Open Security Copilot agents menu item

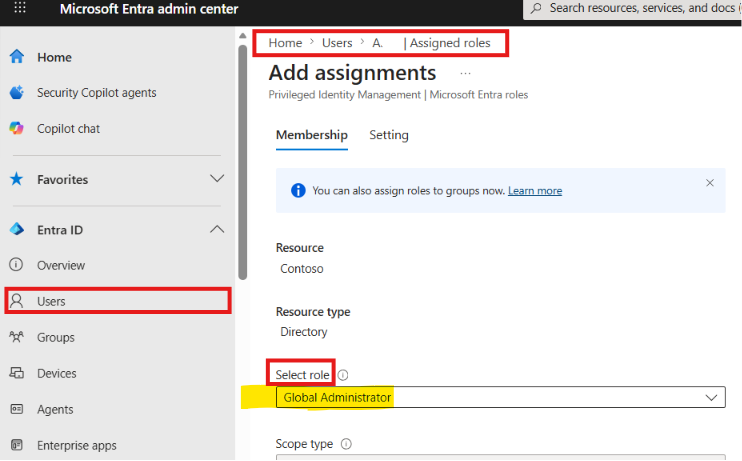(x=97, y=93)
